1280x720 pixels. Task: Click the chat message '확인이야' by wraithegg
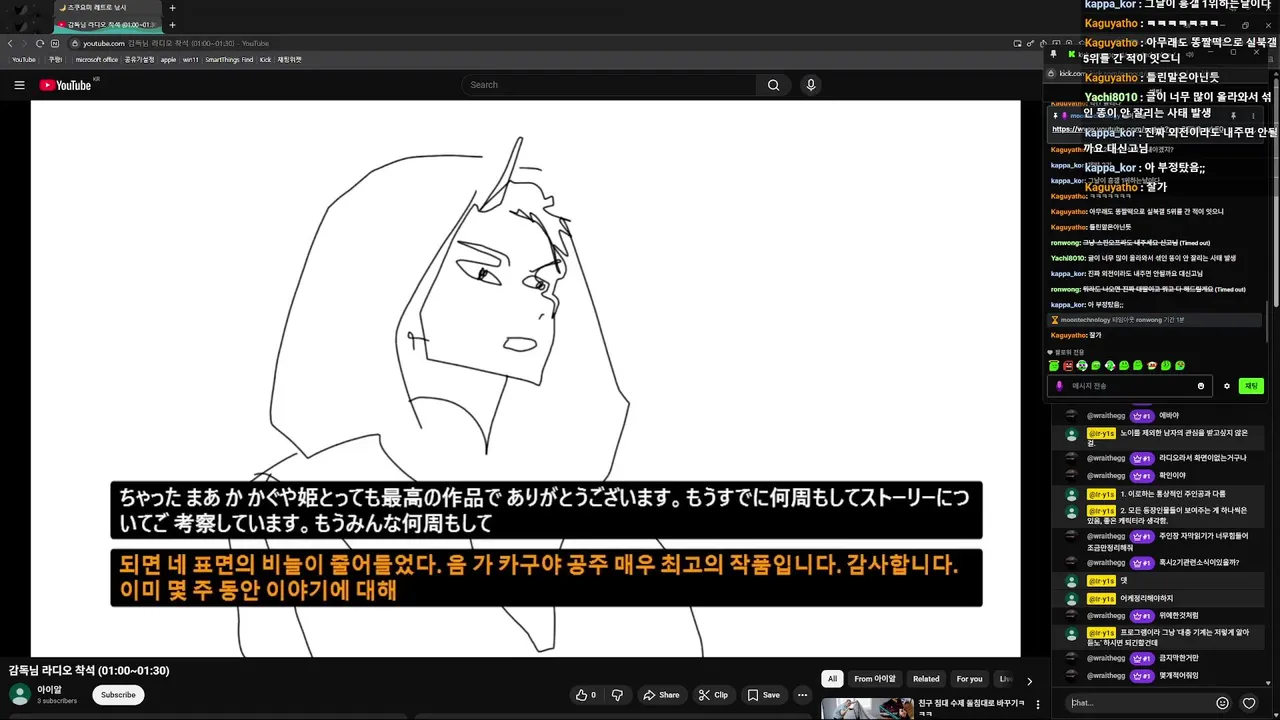(1172, 476)
